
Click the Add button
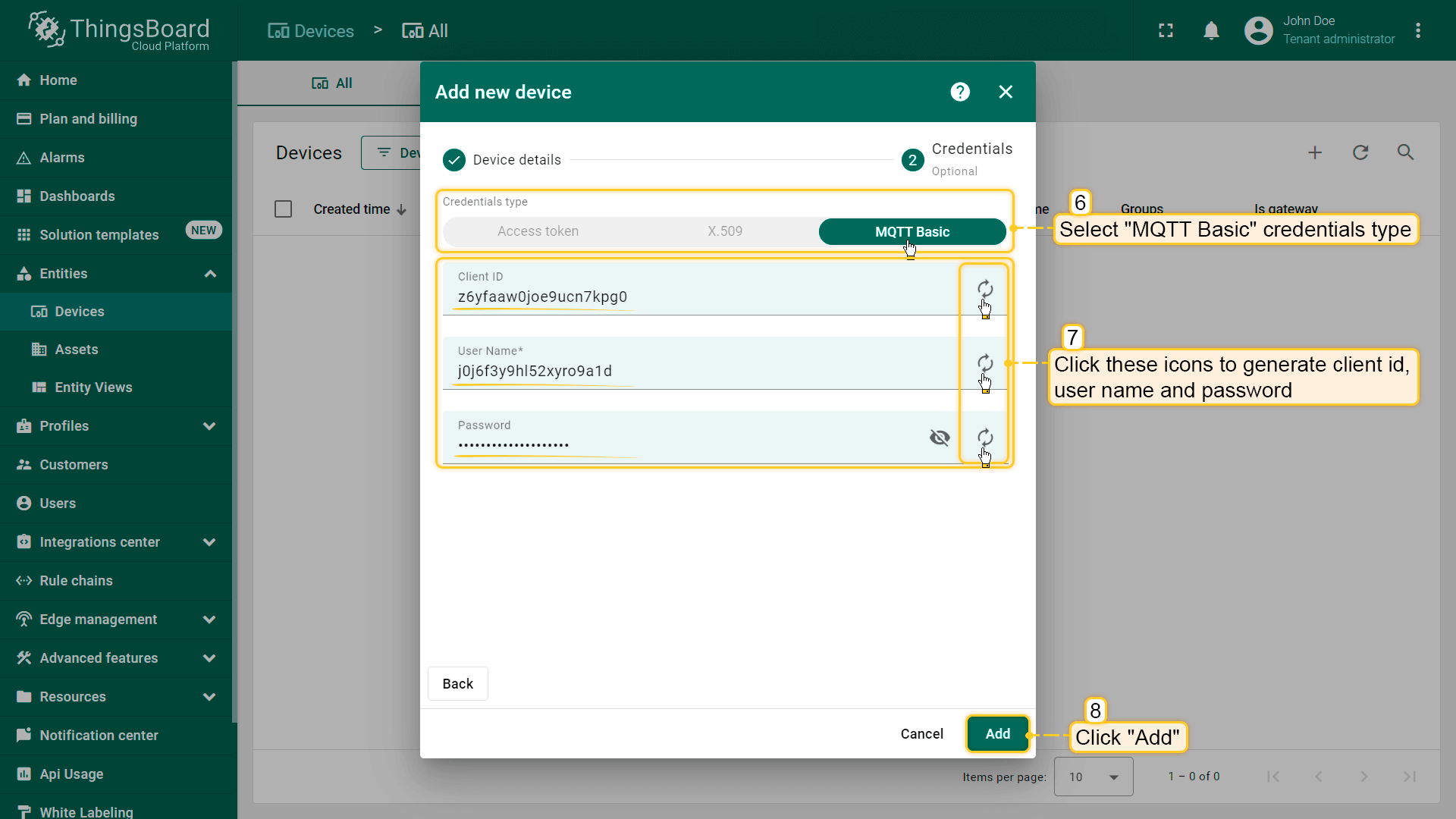point(997,733)
